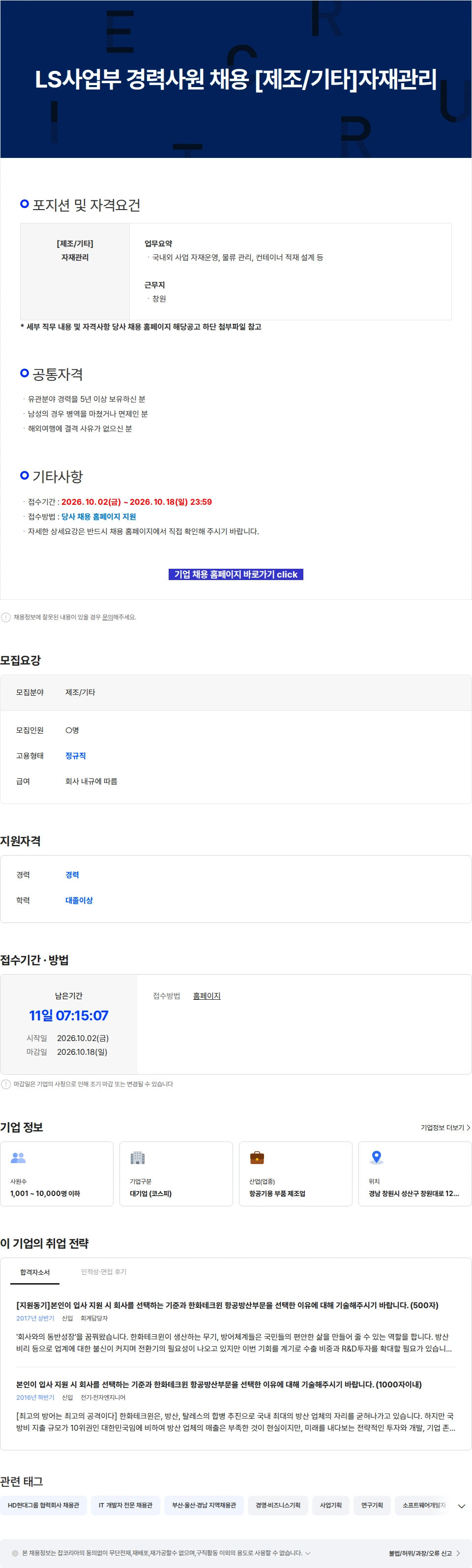Click the location map pin icon
The width and height of the screenshot is (472, 1568).
[x=377, y=1157]
